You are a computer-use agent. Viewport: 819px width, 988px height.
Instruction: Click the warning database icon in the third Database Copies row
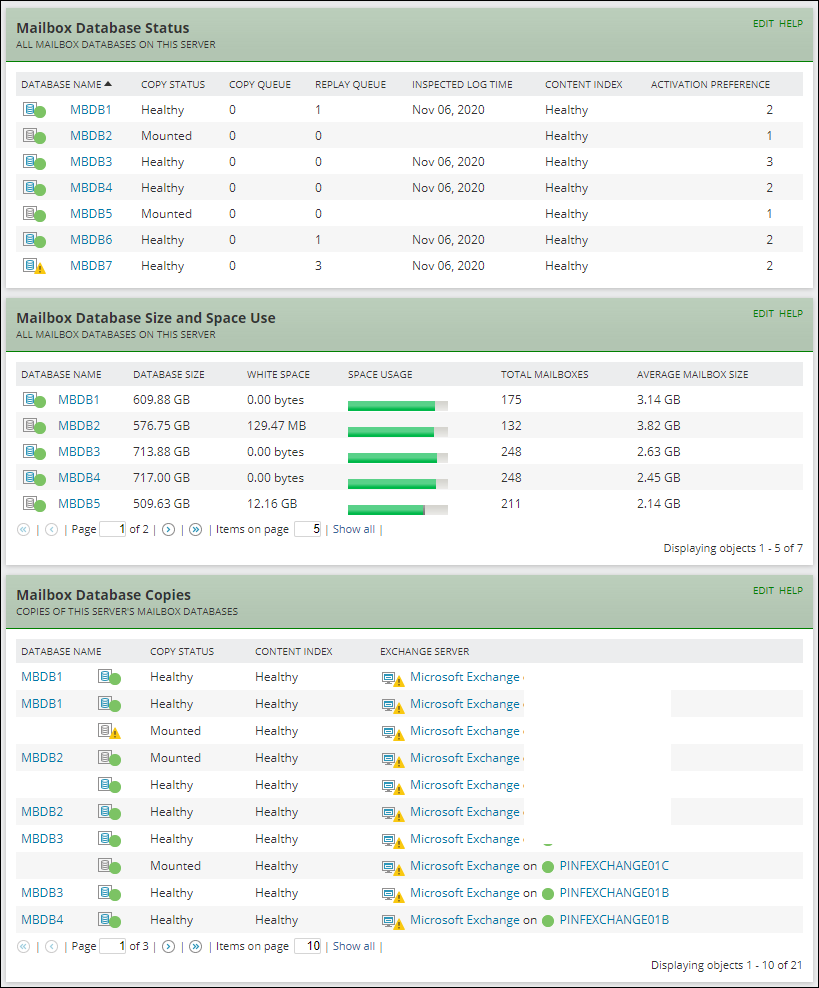tap(109, 732)
